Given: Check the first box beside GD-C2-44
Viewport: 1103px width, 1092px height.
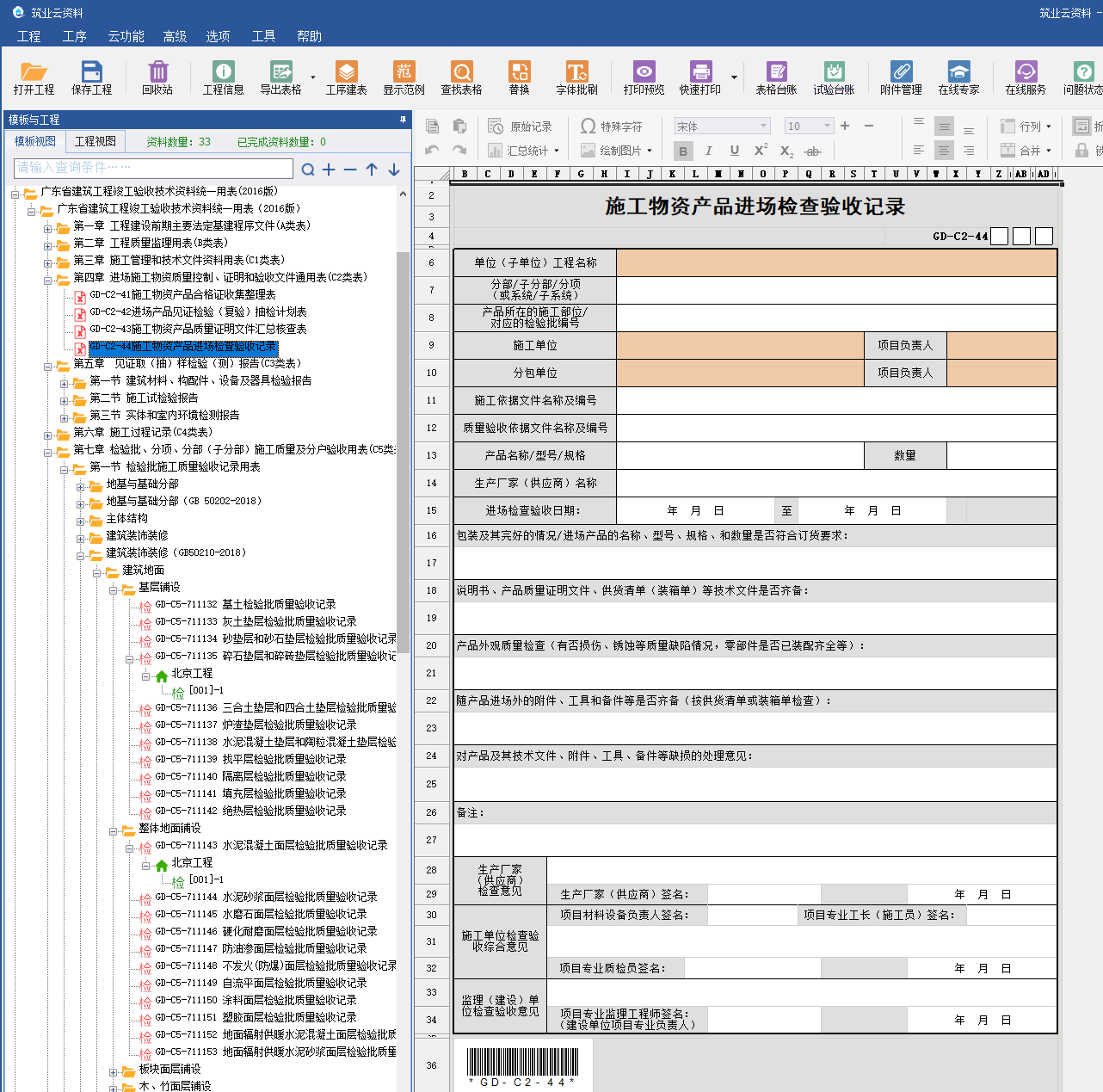Looking at the screenshot, I should [x=999, y=236].
